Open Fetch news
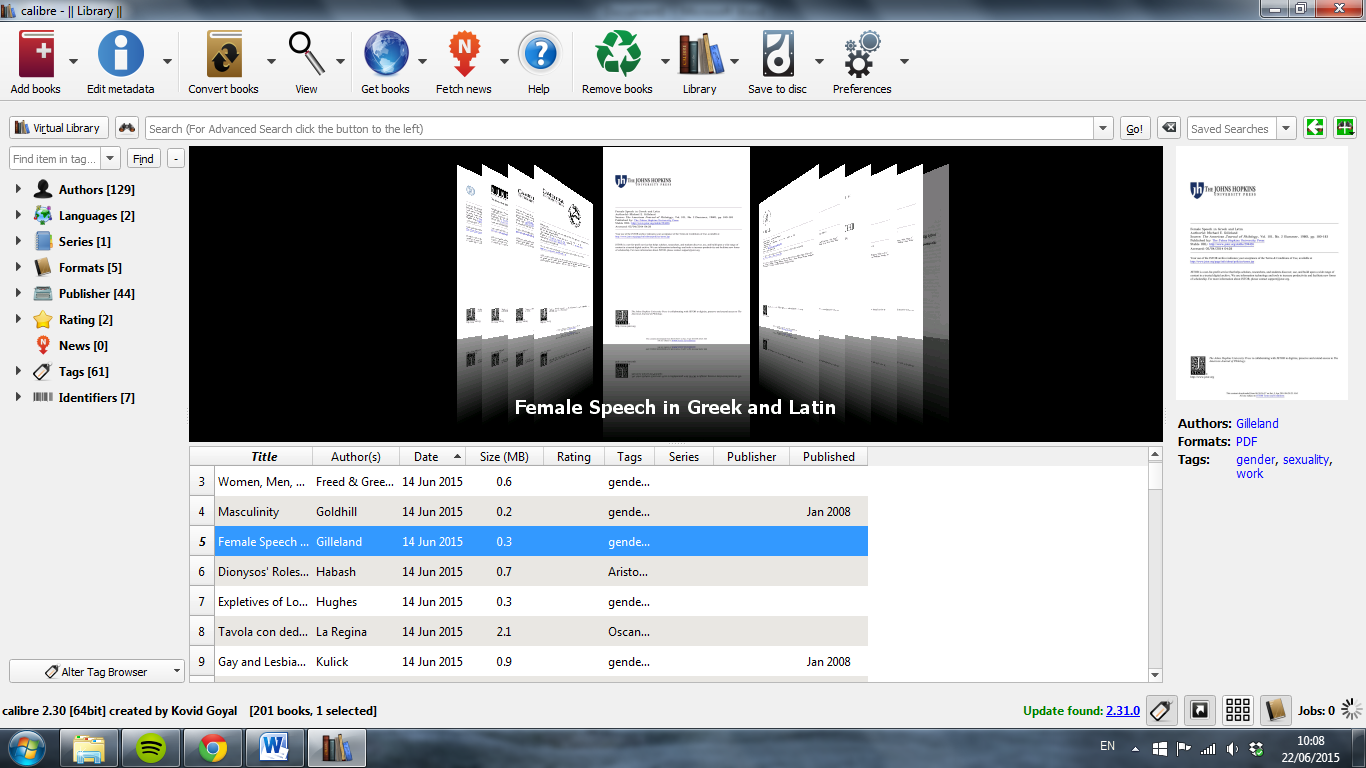The height and width of the screenshot is (768, 1366). point(463,54)
